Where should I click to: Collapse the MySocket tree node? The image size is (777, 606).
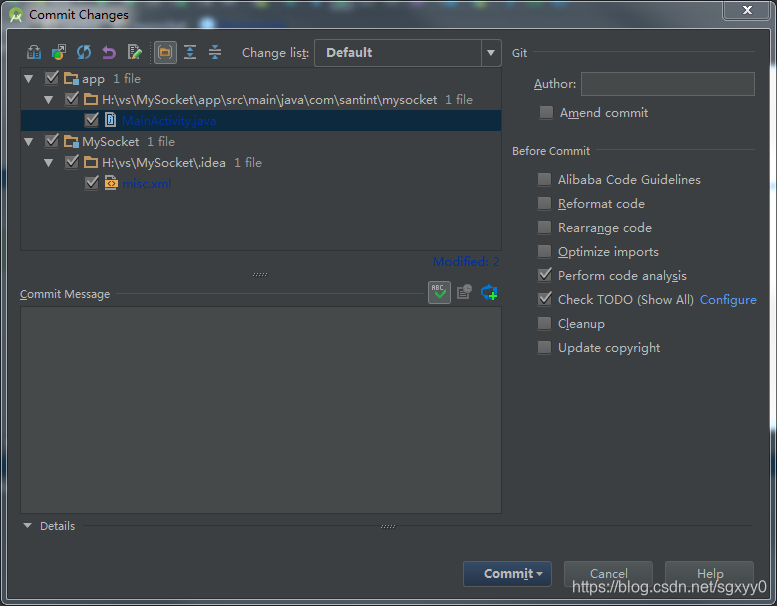(x=29, y=142)
